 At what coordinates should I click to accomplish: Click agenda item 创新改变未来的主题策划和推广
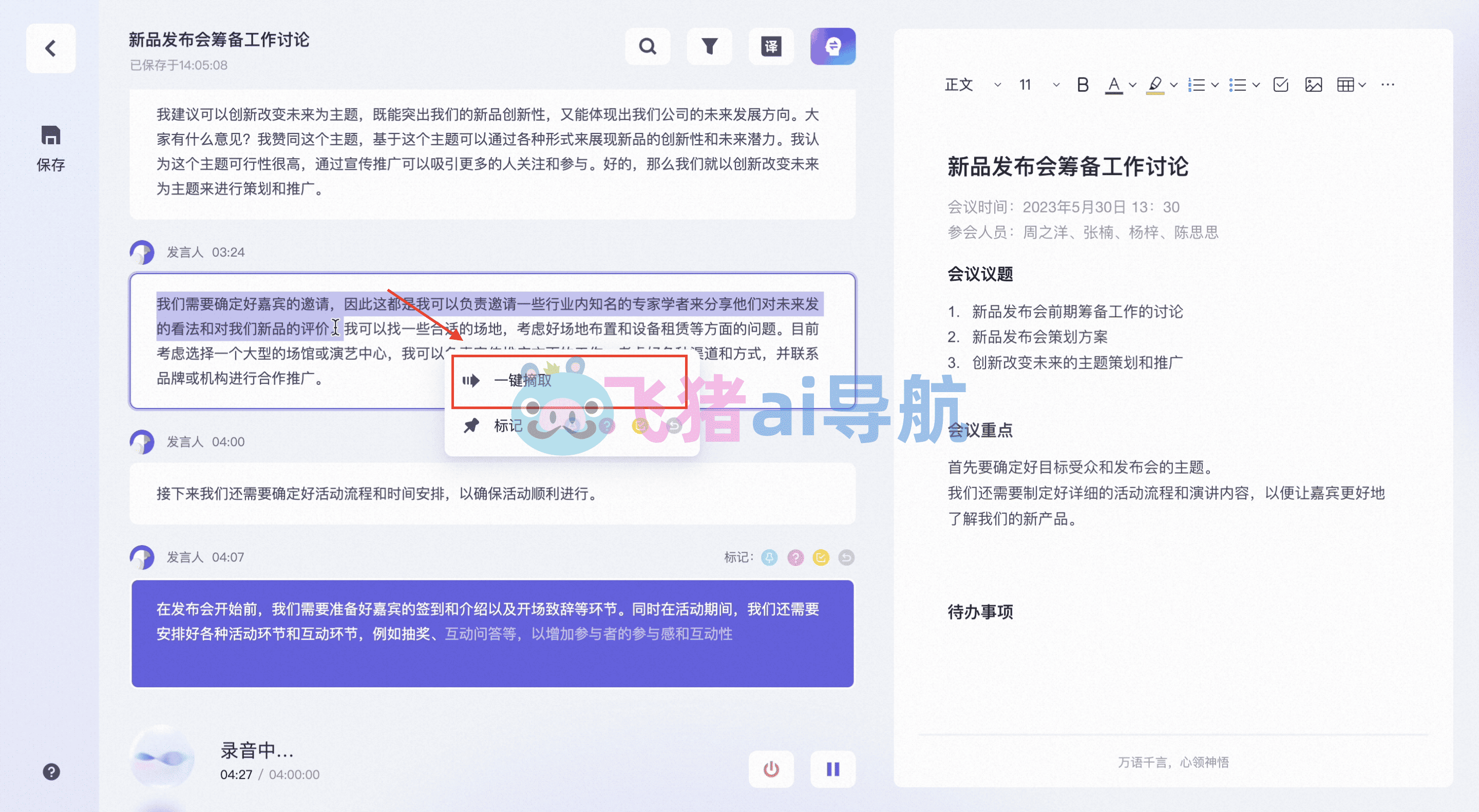coord(1077,363)
